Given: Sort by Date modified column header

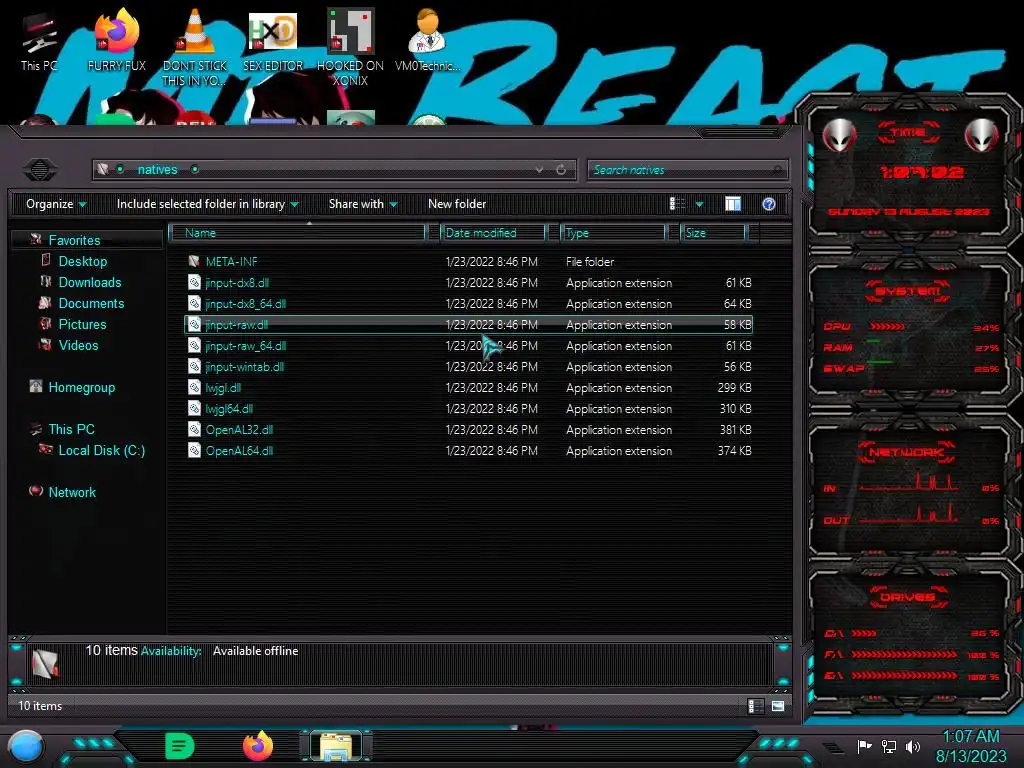Looking at the screenshot, I should pos(493,232).
